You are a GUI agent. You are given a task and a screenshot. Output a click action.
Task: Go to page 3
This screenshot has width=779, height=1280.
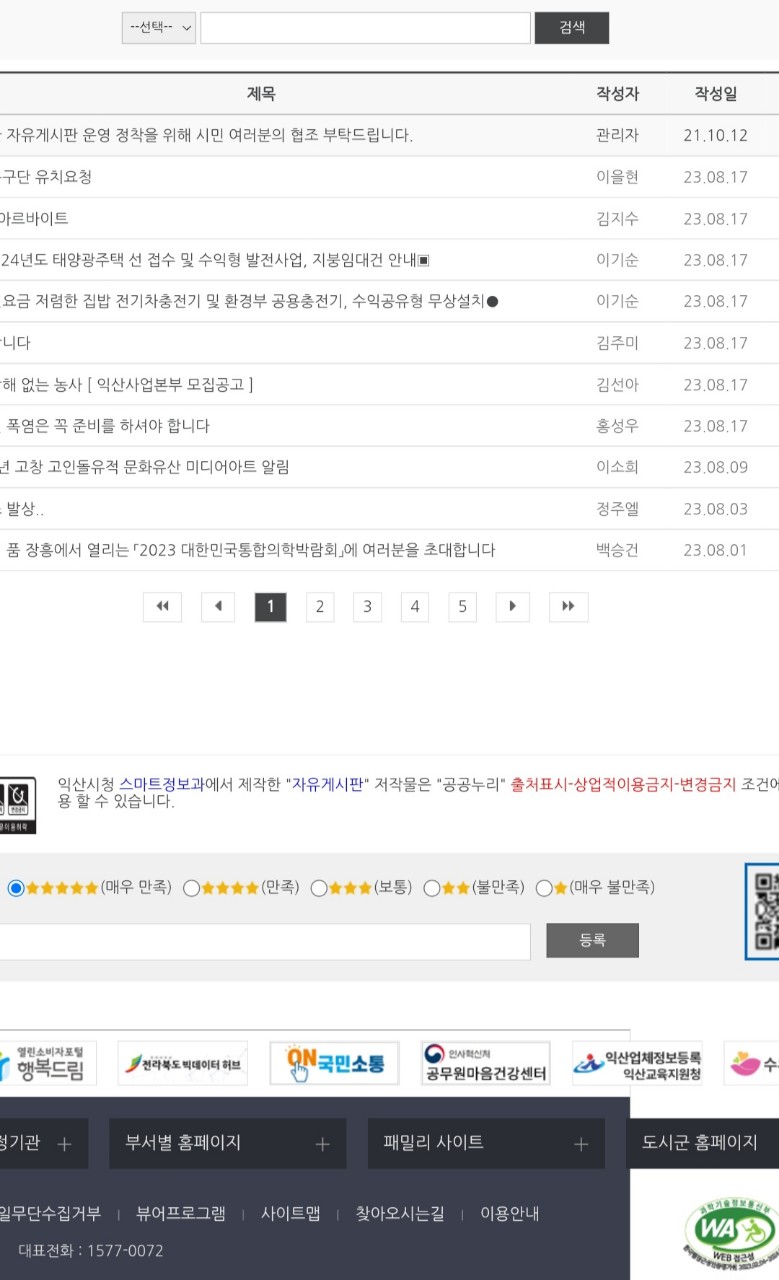pyautogui.click(x=367, y=607)
